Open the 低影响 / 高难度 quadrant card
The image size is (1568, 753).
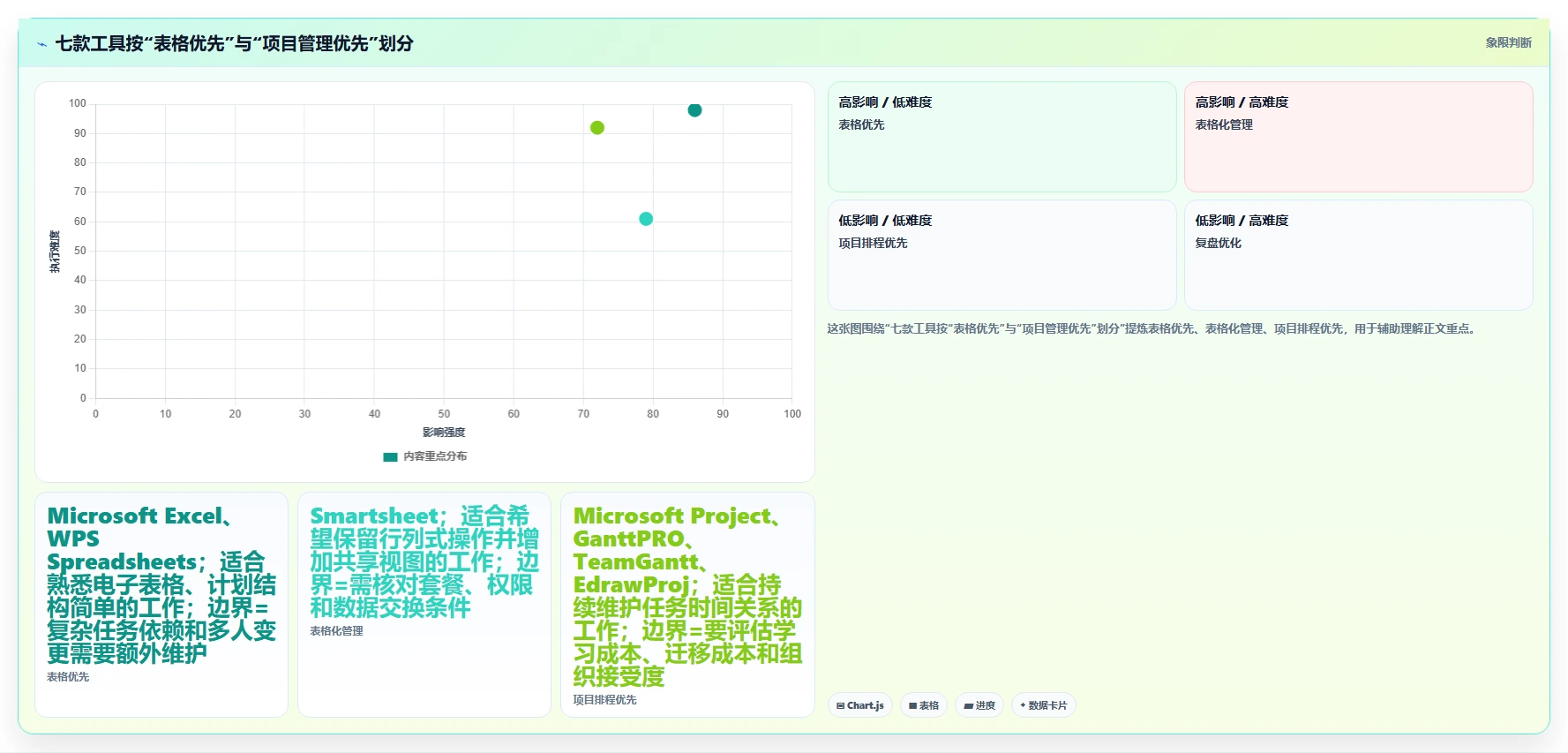click(x=1359, y=255)
